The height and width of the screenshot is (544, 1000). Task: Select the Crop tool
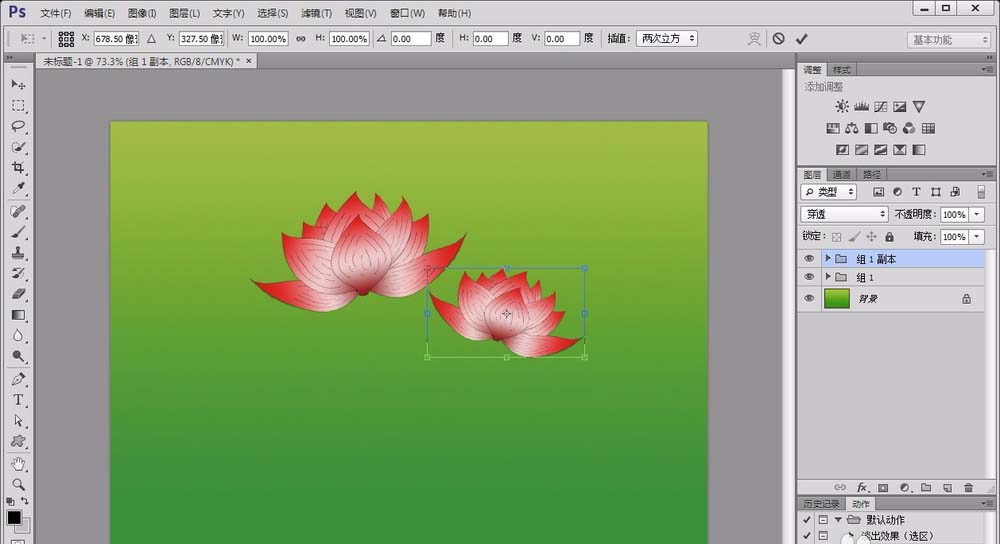pyautogui.click(x=18, y=168)
